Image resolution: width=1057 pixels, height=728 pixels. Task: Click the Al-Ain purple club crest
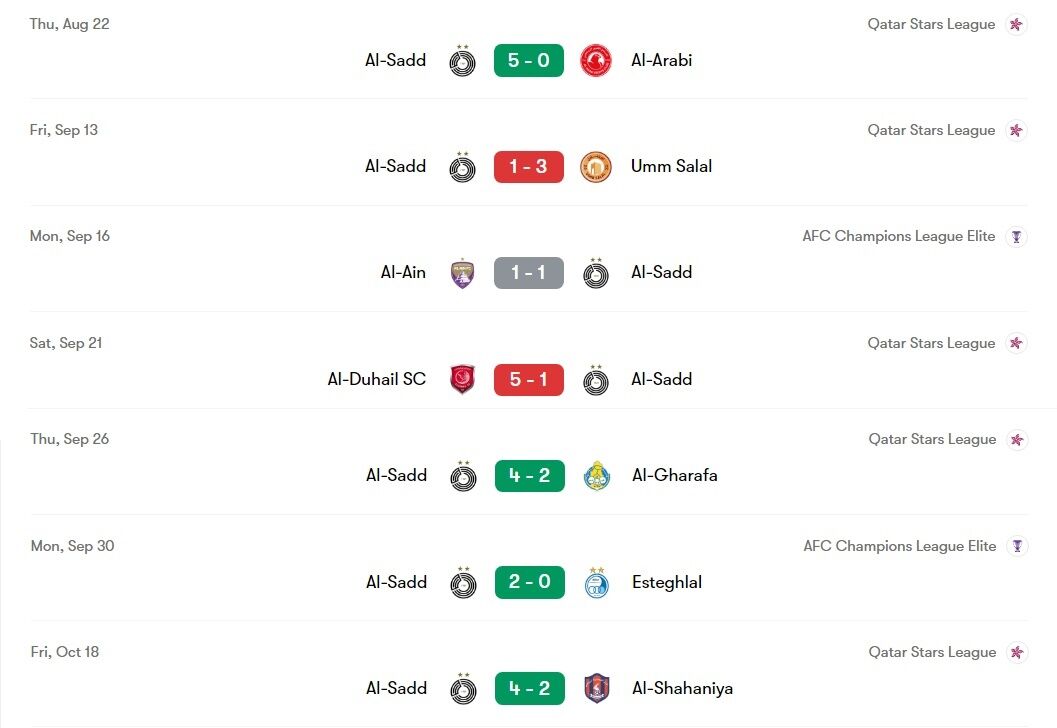pyautogui.click(x=462, y=274)
